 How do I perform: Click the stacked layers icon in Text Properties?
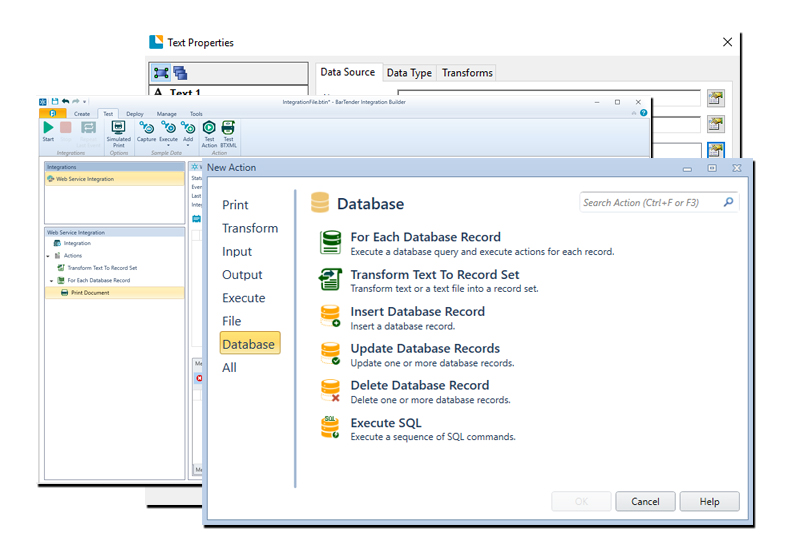pos(180,73)
